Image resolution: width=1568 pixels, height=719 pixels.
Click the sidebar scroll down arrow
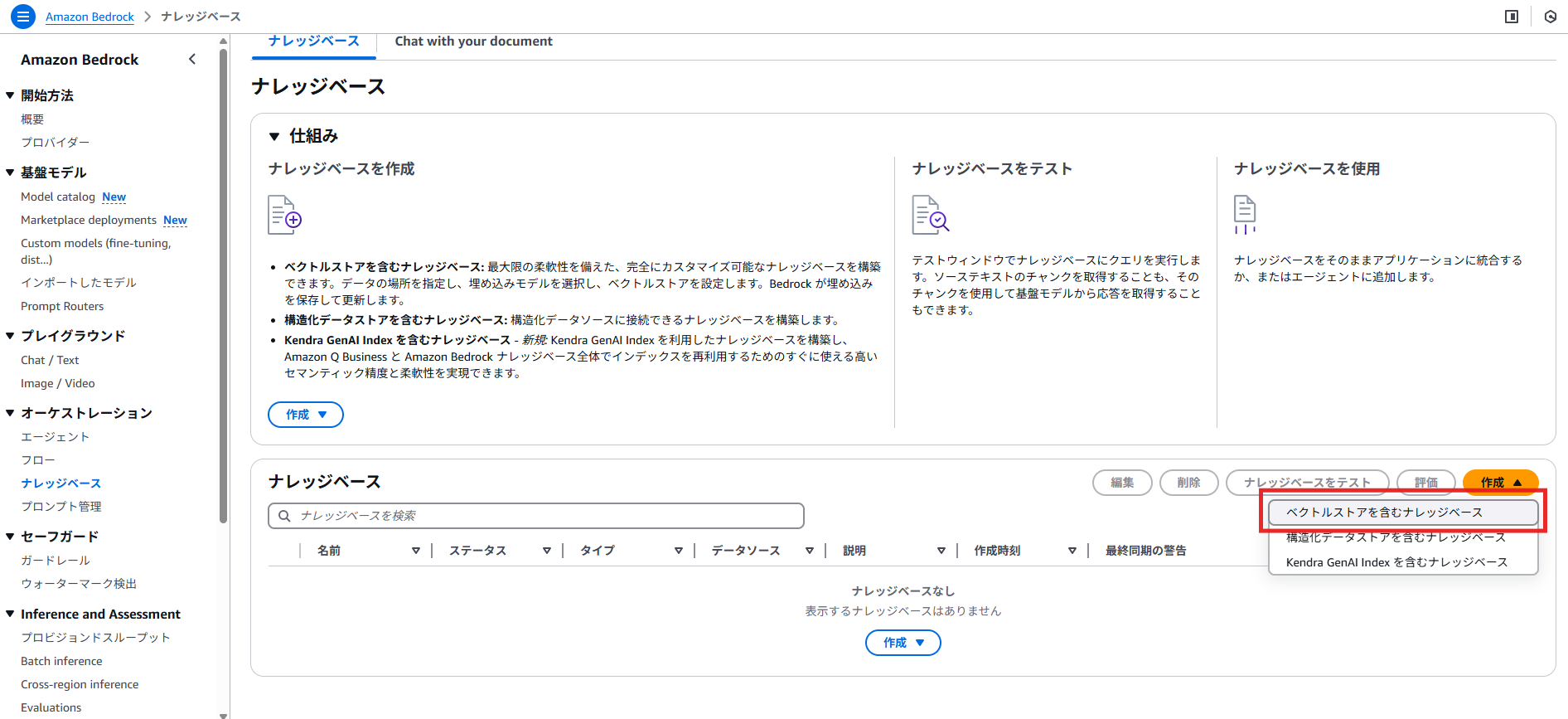[223, 714]
